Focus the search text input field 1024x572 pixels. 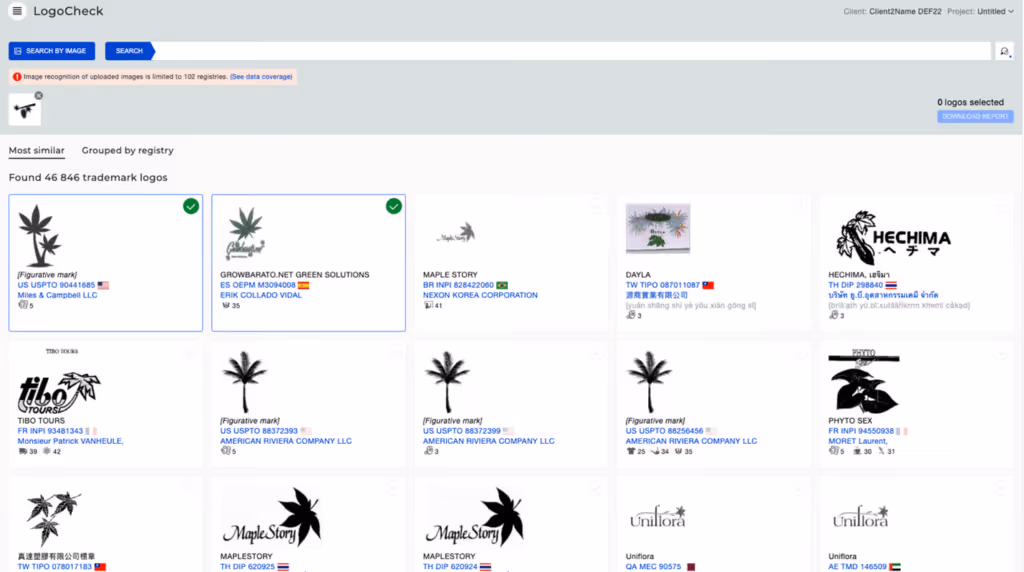click(572, 51)
